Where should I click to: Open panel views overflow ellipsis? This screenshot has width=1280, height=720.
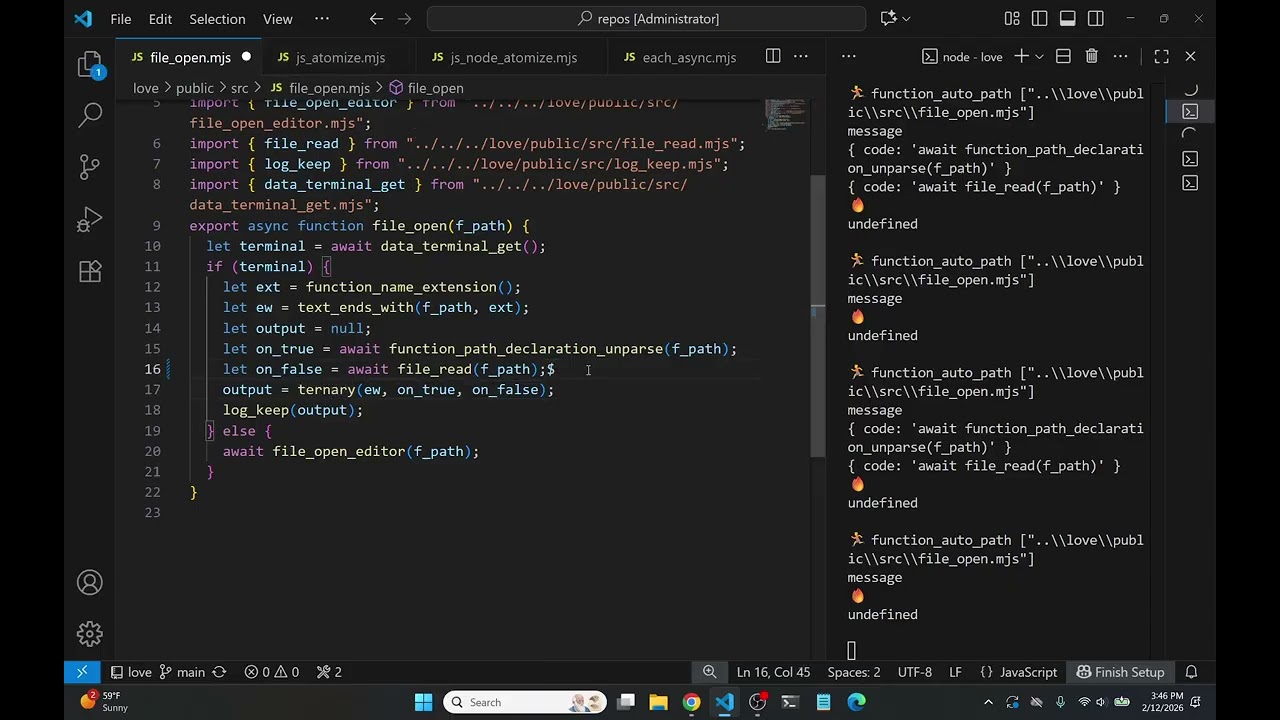click(x=848, y=56)
